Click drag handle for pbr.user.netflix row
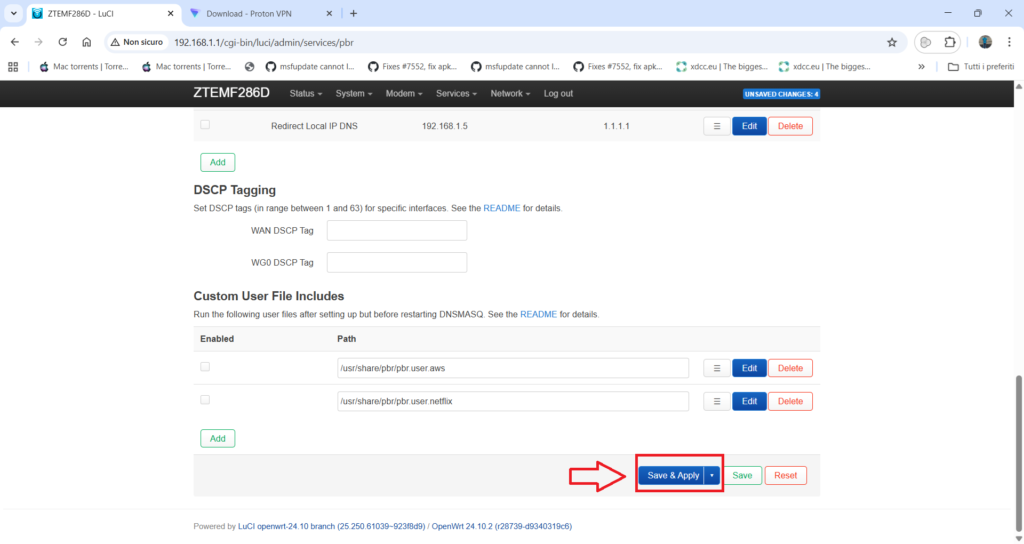The width and height of the screenshot is (1024, 544). tap(716, 401)
